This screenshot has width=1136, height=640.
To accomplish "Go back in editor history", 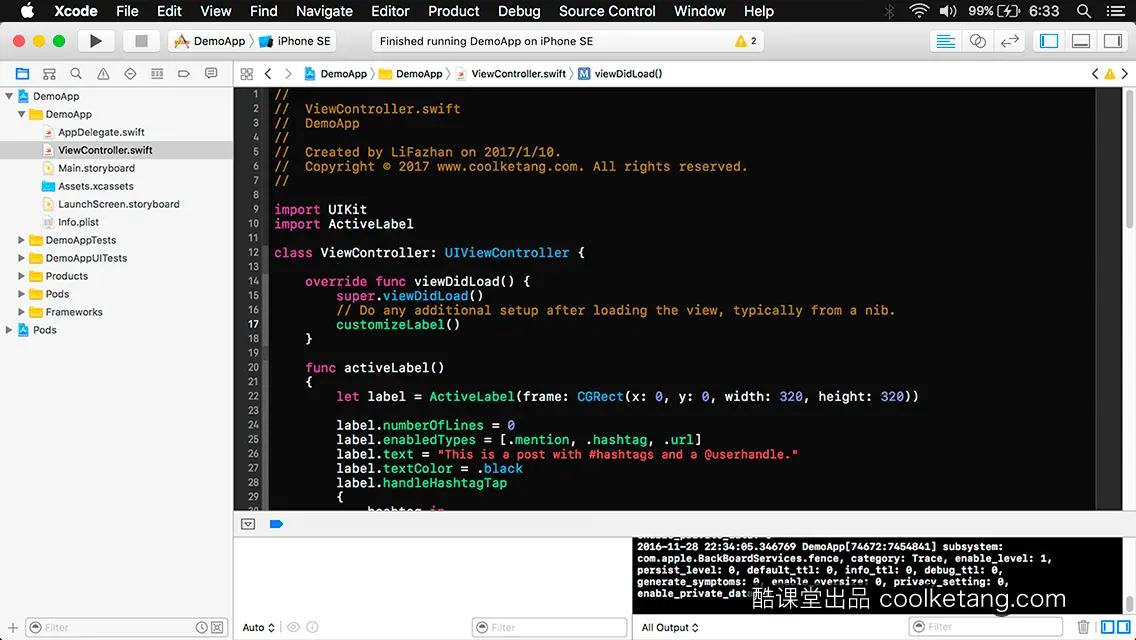I will pos(268,74).
